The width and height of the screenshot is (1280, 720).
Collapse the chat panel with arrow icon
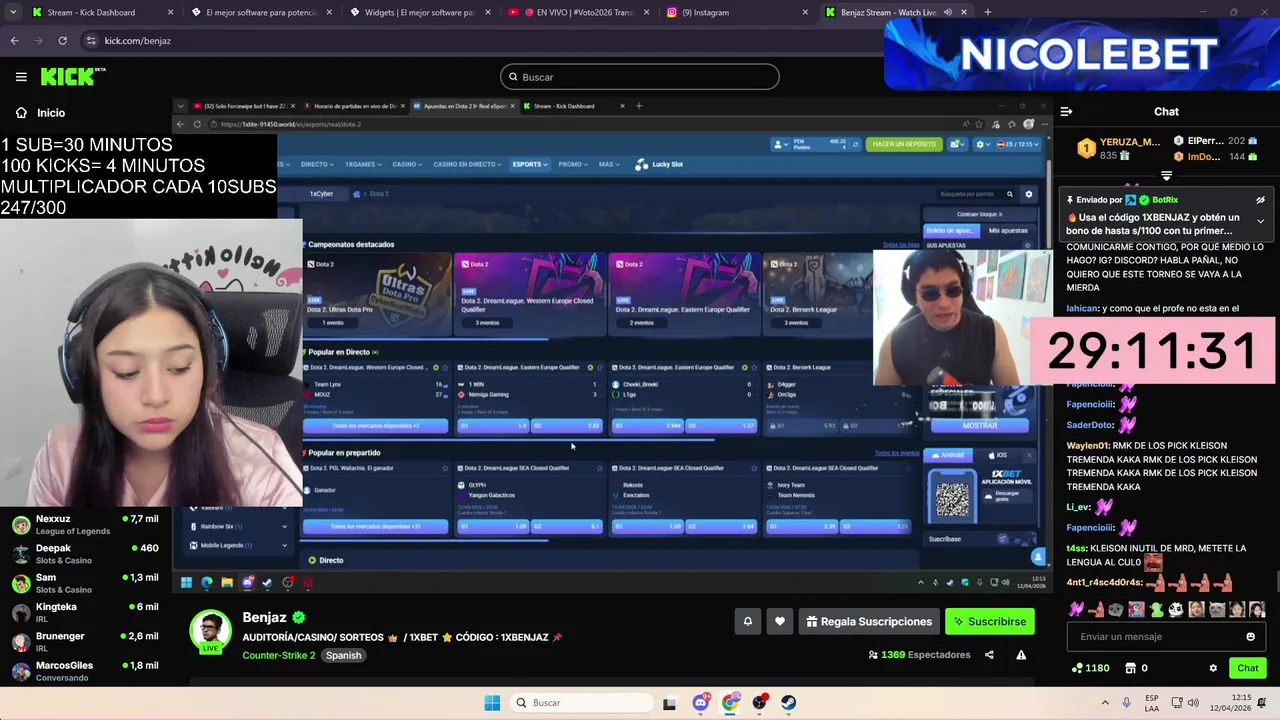tap(1066, 112)
